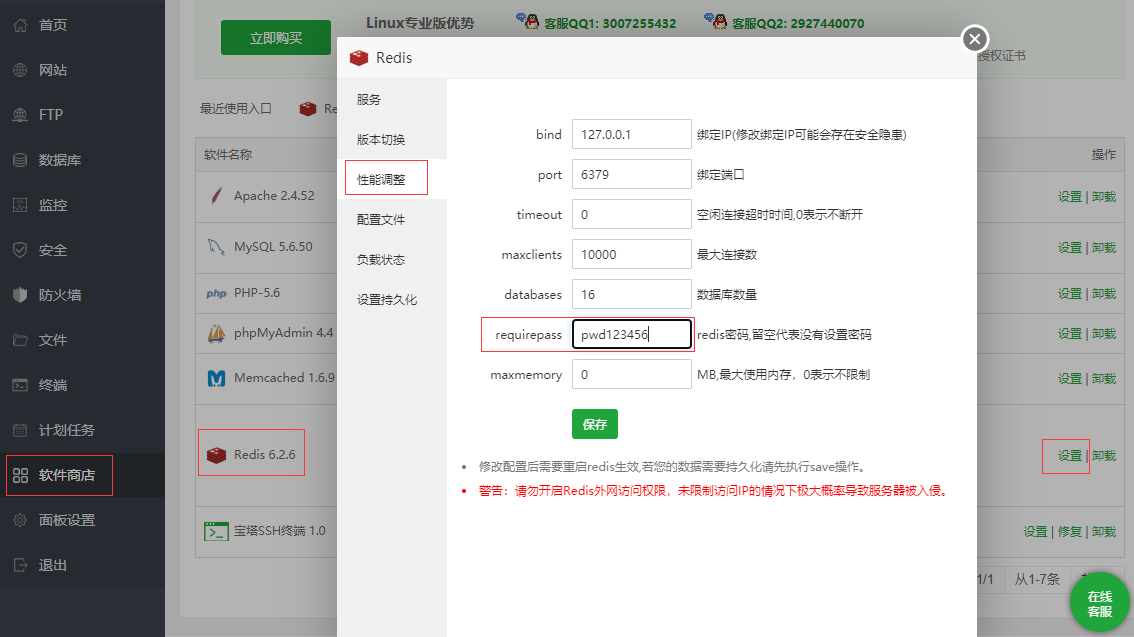Open the 配置文件 tab
The height and width of the screenshot is (637, 1134).
coord(381,220)
